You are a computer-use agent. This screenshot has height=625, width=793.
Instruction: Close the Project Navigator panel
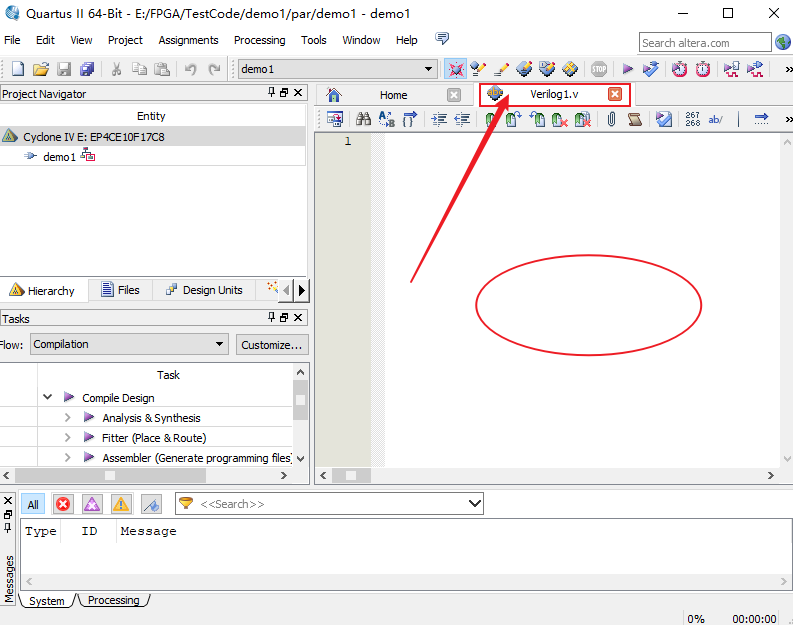298,93
